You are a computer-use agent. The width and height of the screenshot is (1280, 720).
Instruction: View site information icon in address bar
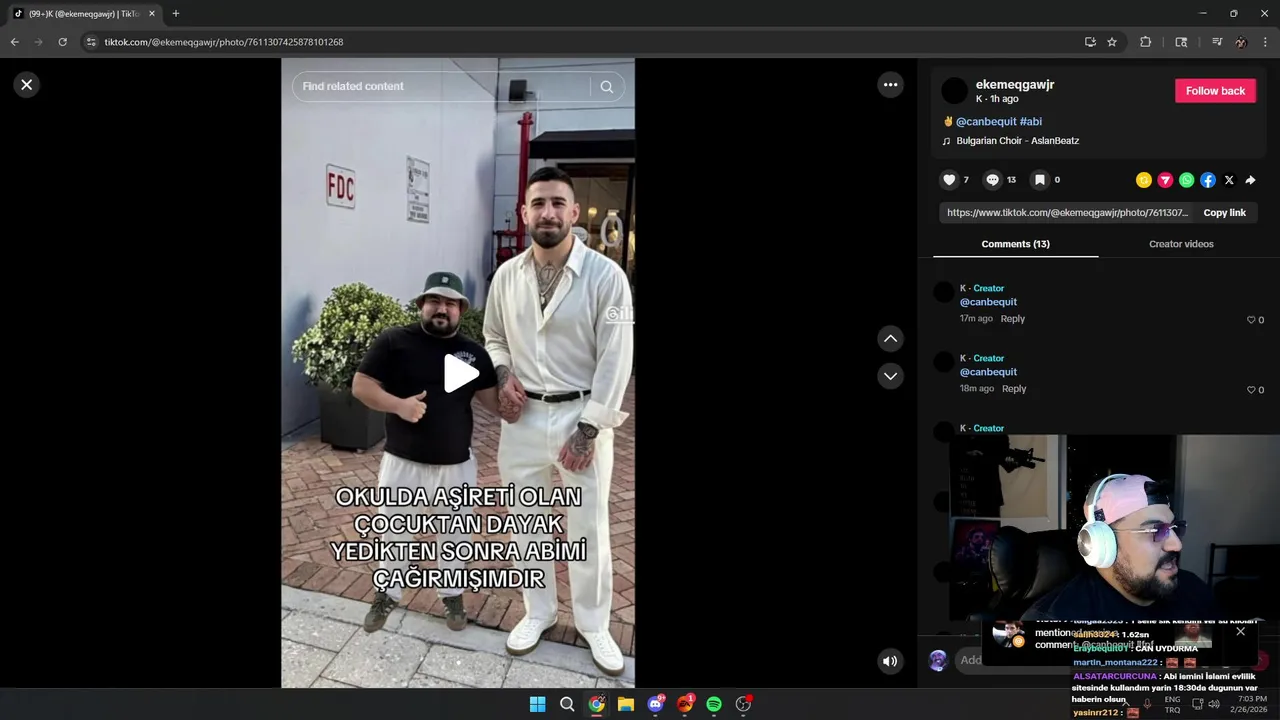coord(91,42)
